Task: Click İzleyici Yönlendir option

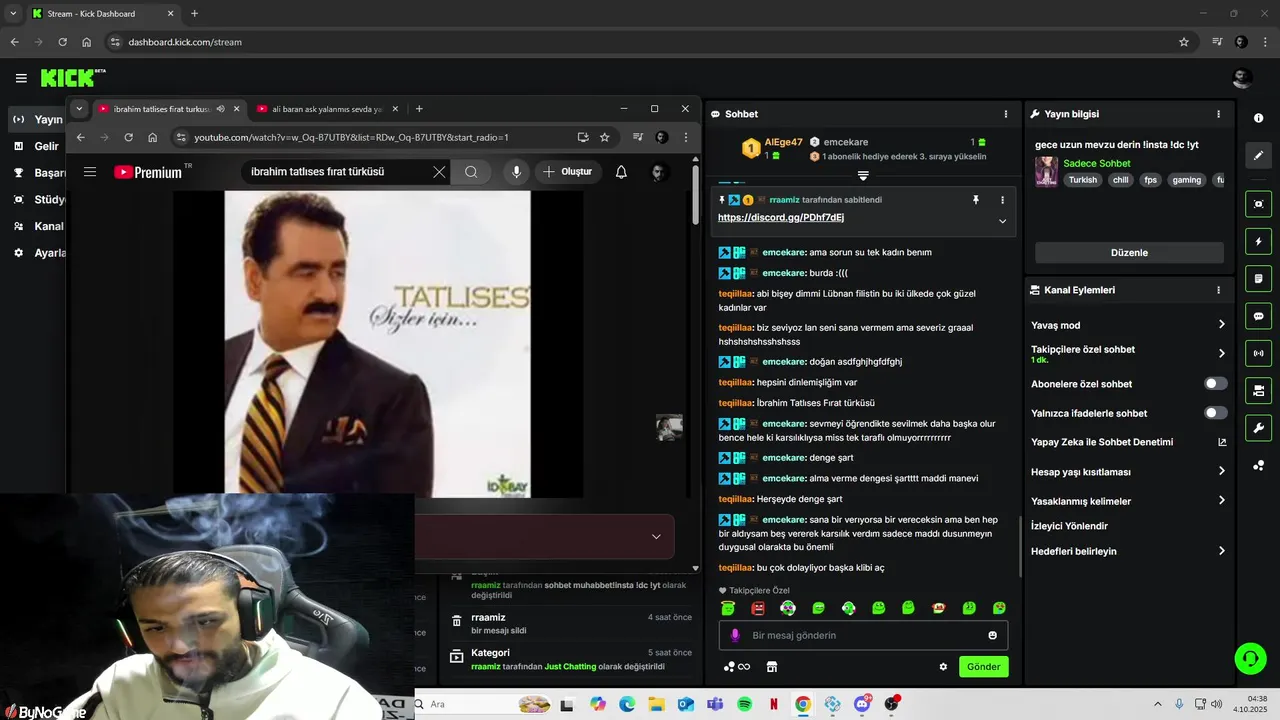Action: 1069,526
